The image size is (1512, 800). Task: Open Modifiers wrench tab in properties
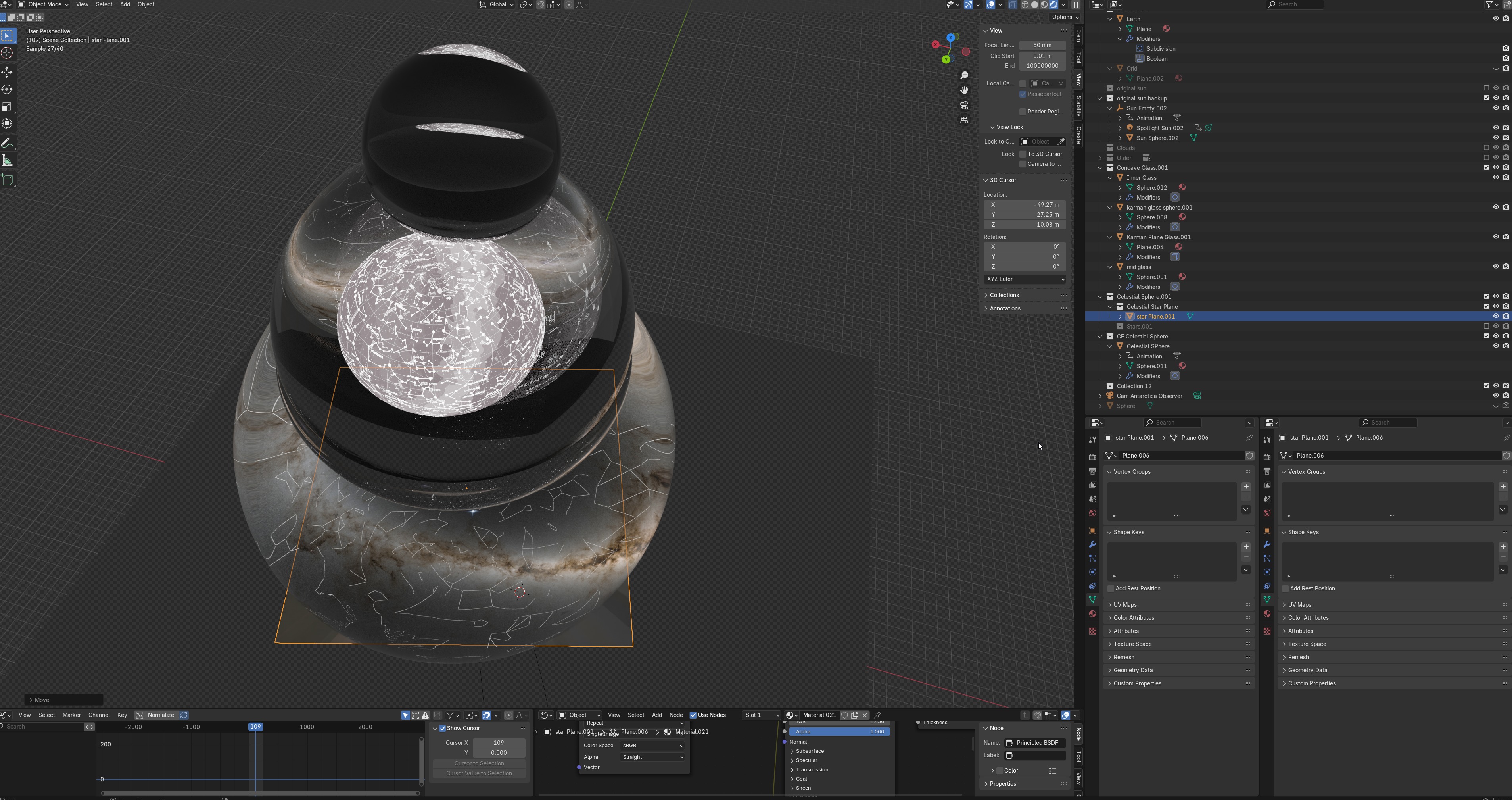(x=1092, y=544)
